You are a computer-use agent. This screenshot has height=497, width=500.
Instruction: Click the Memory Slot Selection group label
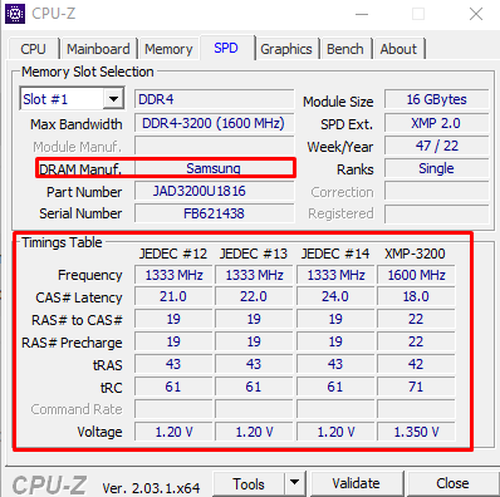point(87,72)
